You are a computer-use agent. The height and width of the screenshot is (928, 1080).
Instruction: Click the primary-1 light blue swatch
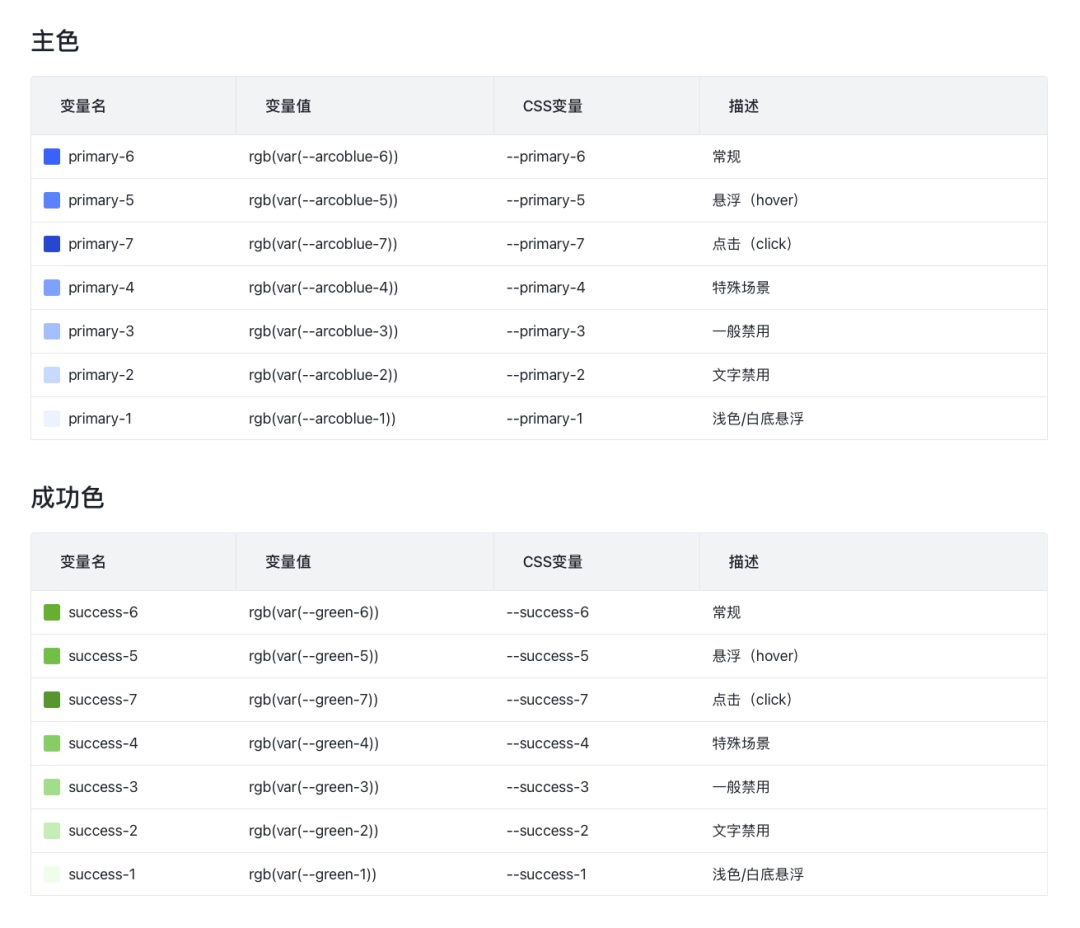(x=52, y=418)
